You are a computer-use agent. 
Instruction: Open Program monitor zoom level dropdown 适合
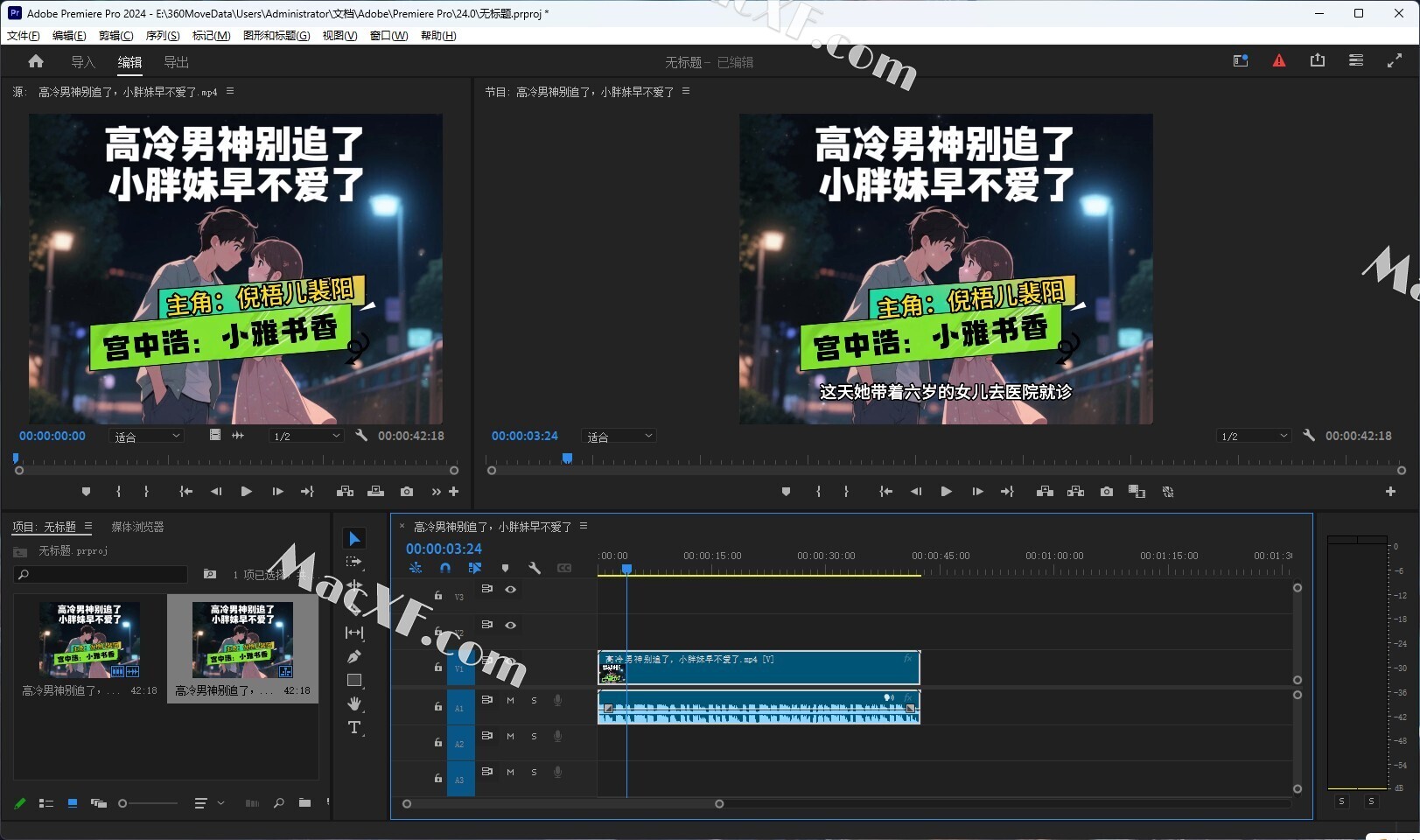(x=619, y=436)
